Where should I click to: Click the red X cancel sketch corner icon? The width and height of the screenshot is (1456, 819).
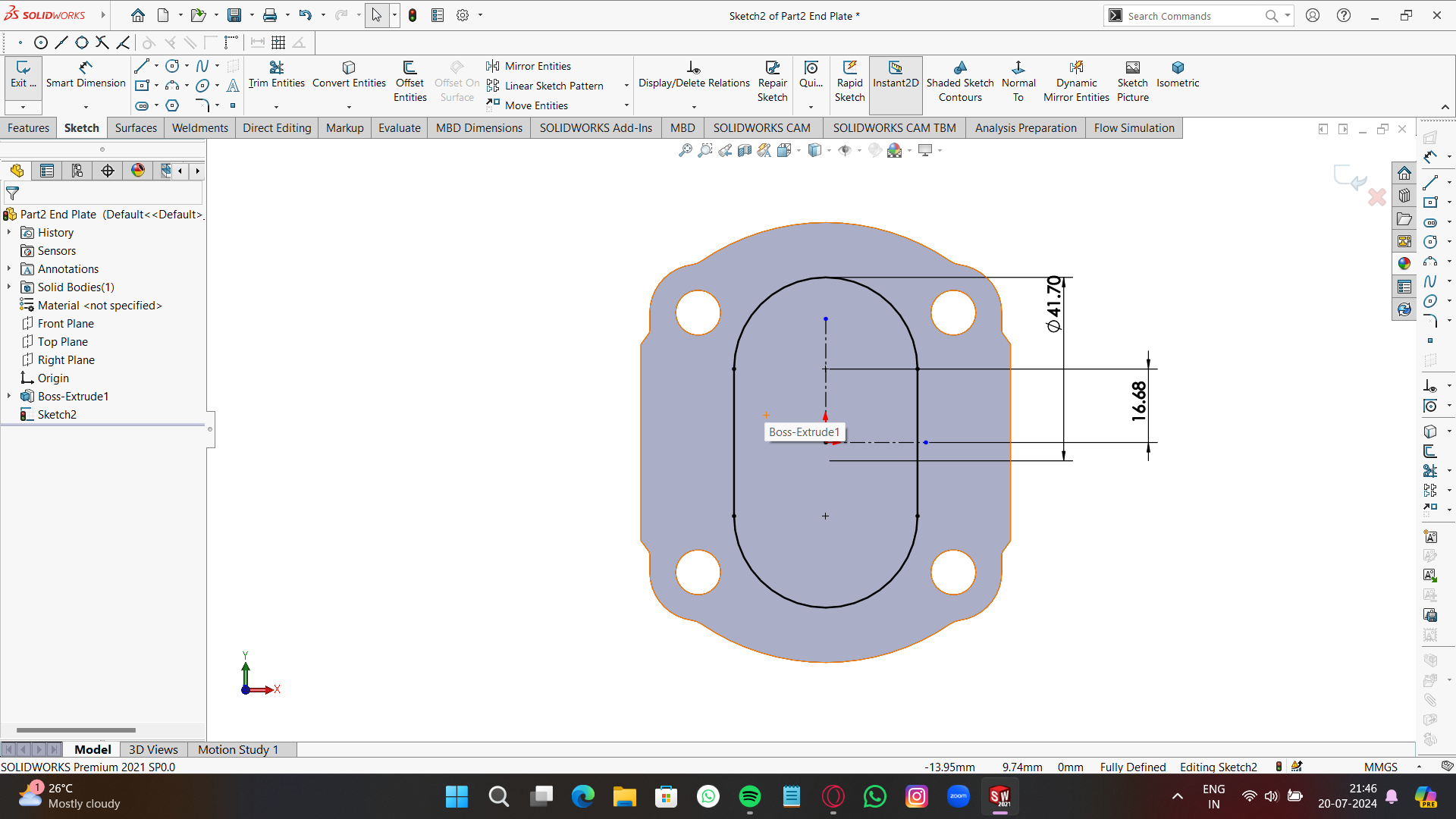tap(1377, 197)
